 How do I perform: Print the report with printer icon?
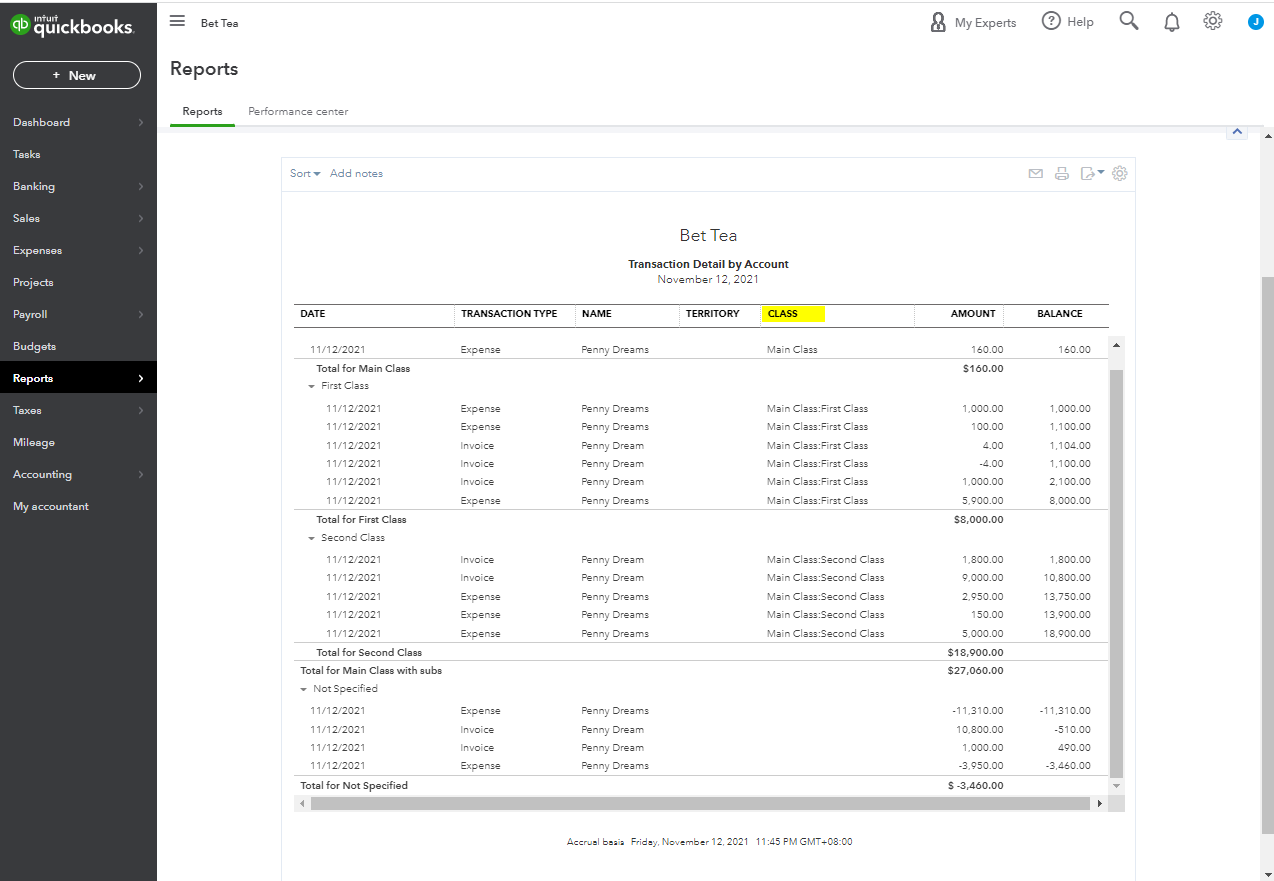tap(1062, 174)
